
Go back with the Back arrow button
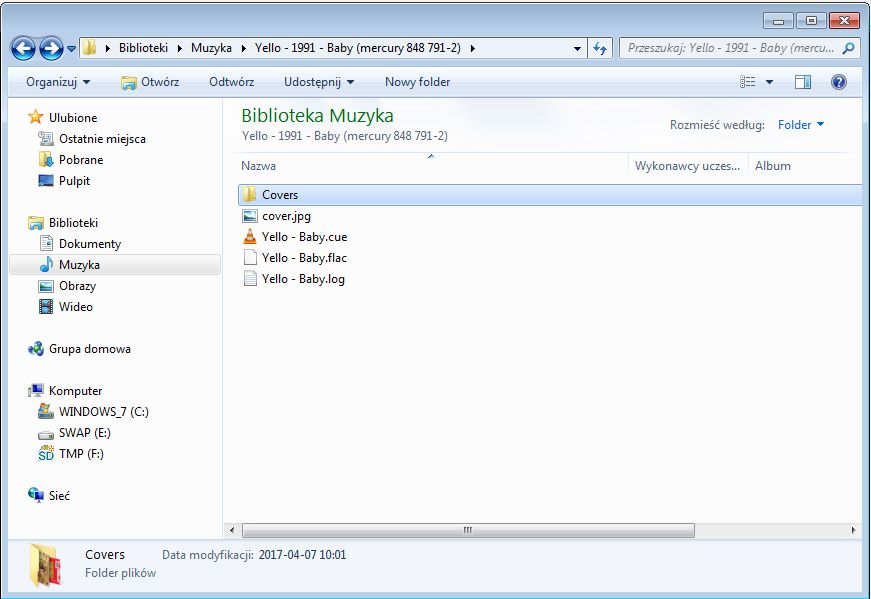pyautogui.click(x=23, y=48)
